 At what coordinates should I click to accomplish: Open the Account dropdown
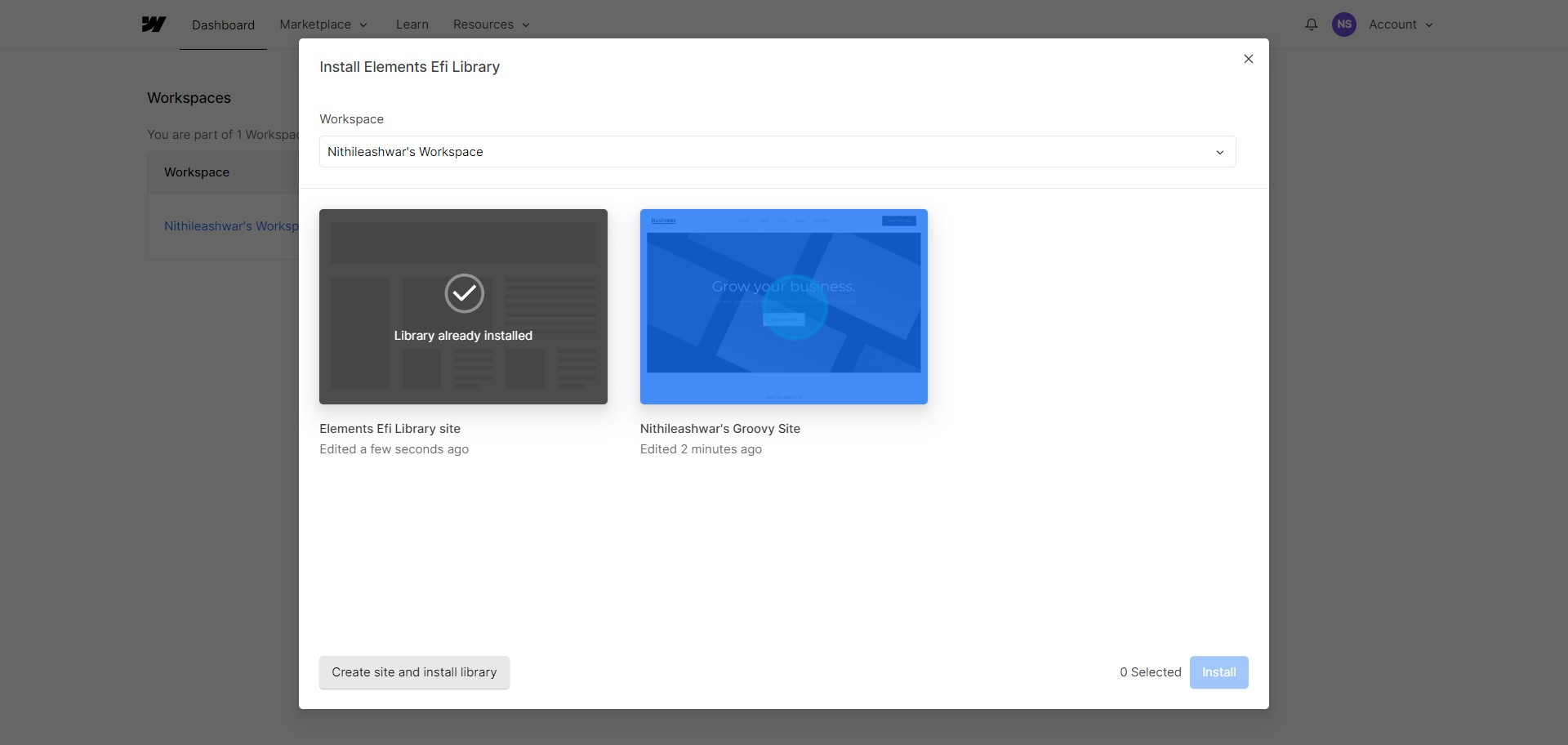point(1401,25)
